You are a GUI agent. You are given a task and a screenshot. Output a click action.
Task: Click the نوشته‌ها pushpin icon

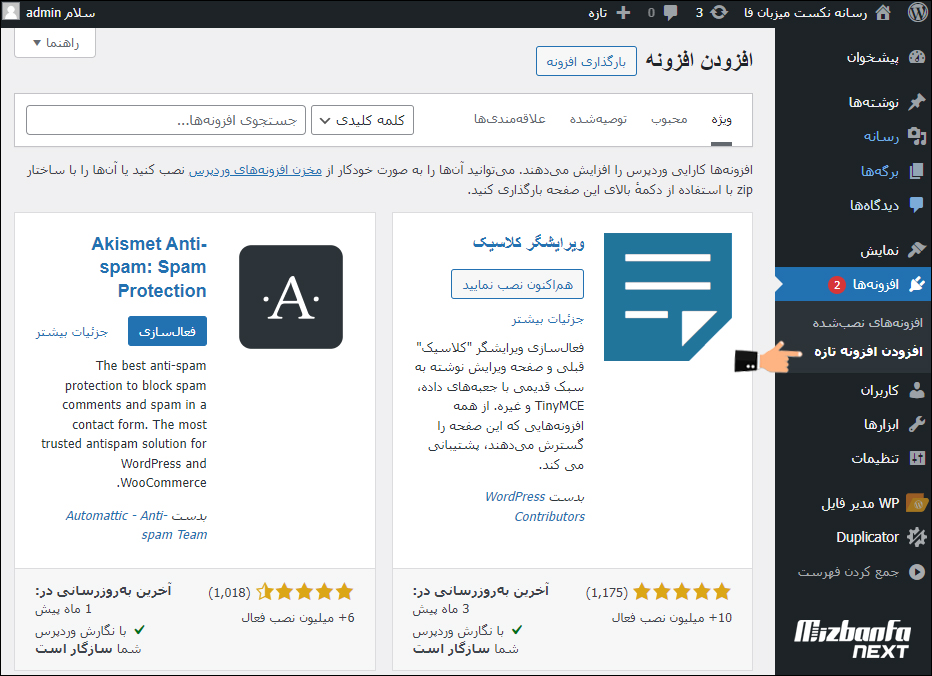(x=917, y=102)
